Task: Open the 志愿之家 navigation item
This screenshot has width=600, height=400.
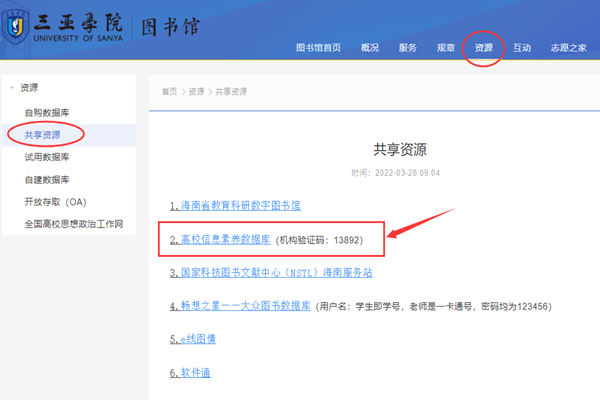Action: tap(568, 48)
